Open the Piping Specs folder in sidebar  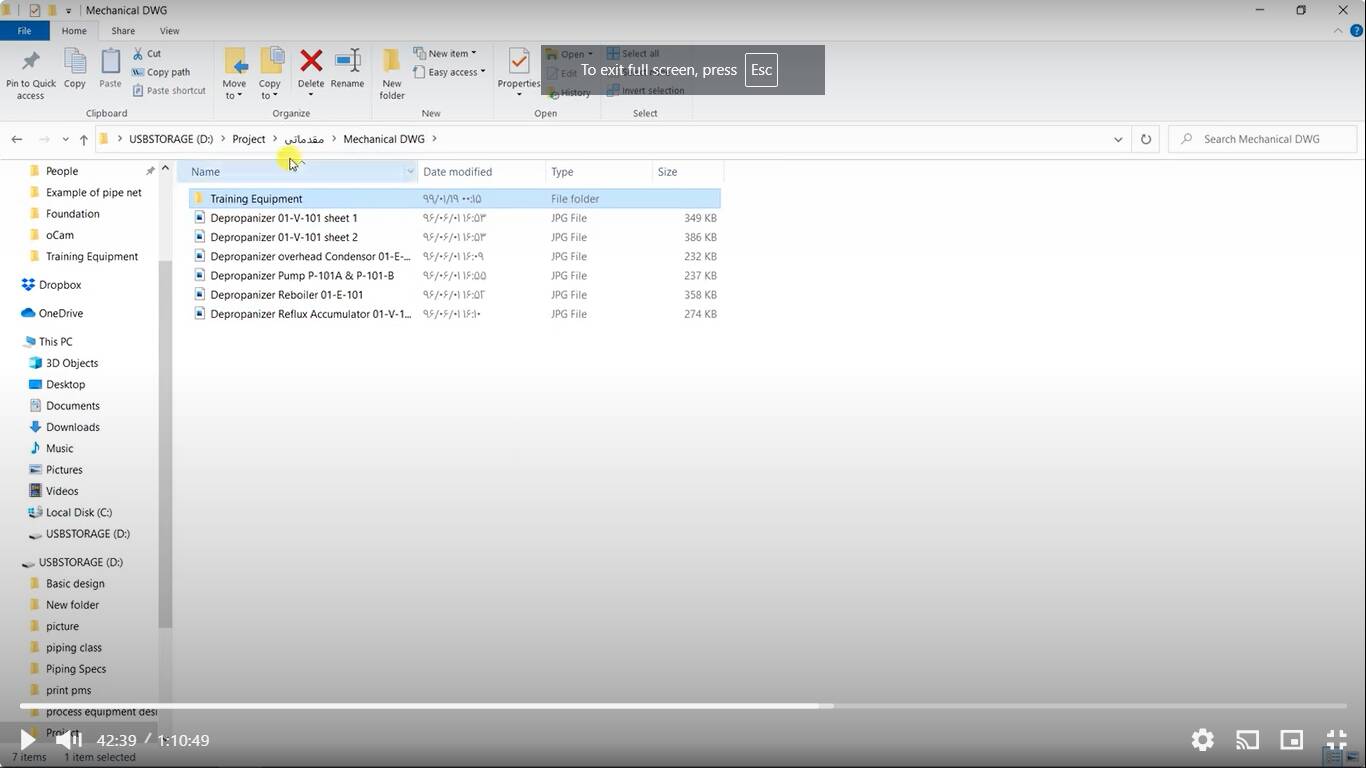point(76,669)
